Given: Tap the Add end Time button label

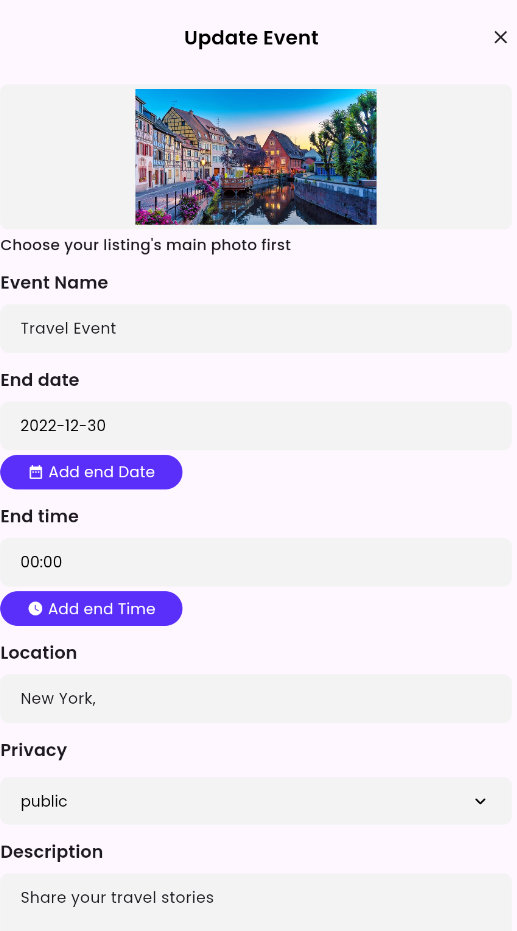Looking at the screenshot, I should (102, 609).
